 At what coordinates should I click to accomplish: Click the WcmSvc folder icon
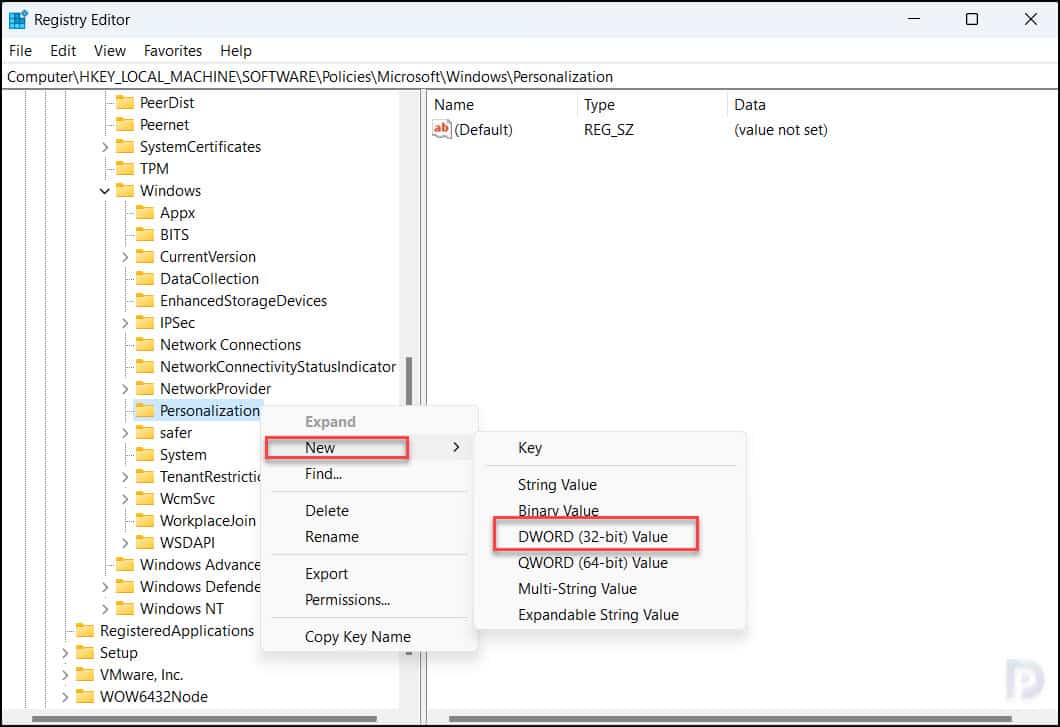click(145, 498)
